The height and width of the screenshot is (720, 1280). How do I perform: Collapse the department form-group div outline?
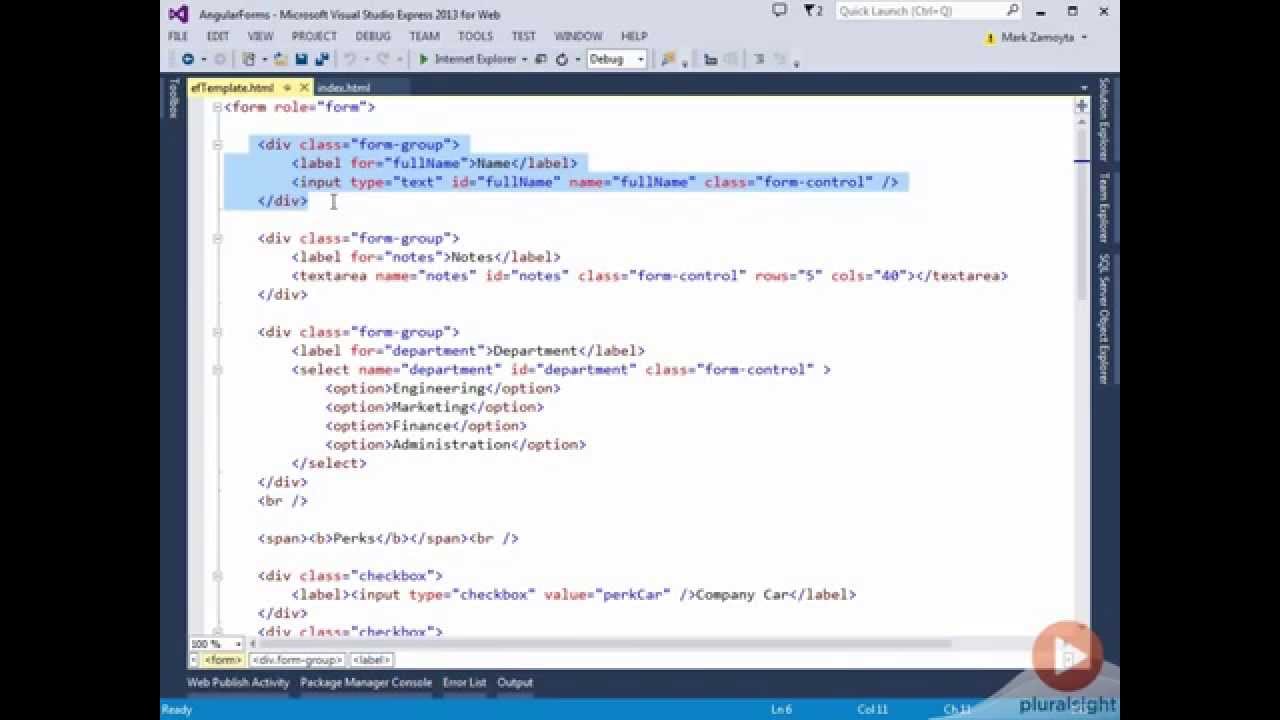(x=217, y=332)
